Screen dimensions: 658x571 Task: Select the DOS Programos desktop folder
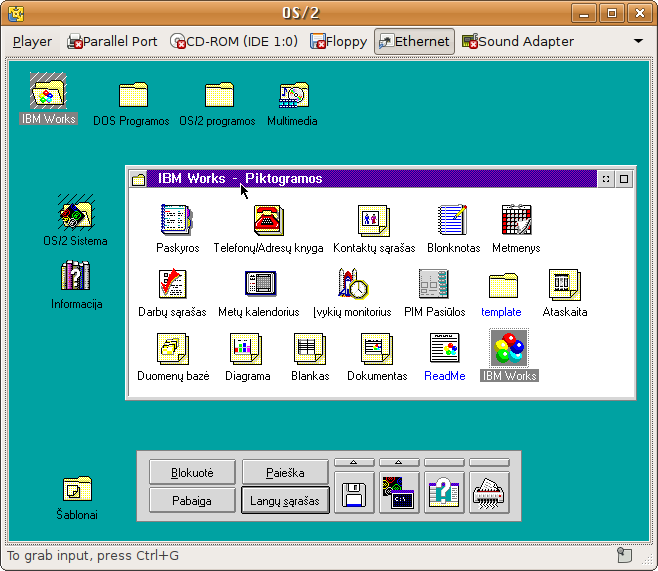tap(133, 95)
